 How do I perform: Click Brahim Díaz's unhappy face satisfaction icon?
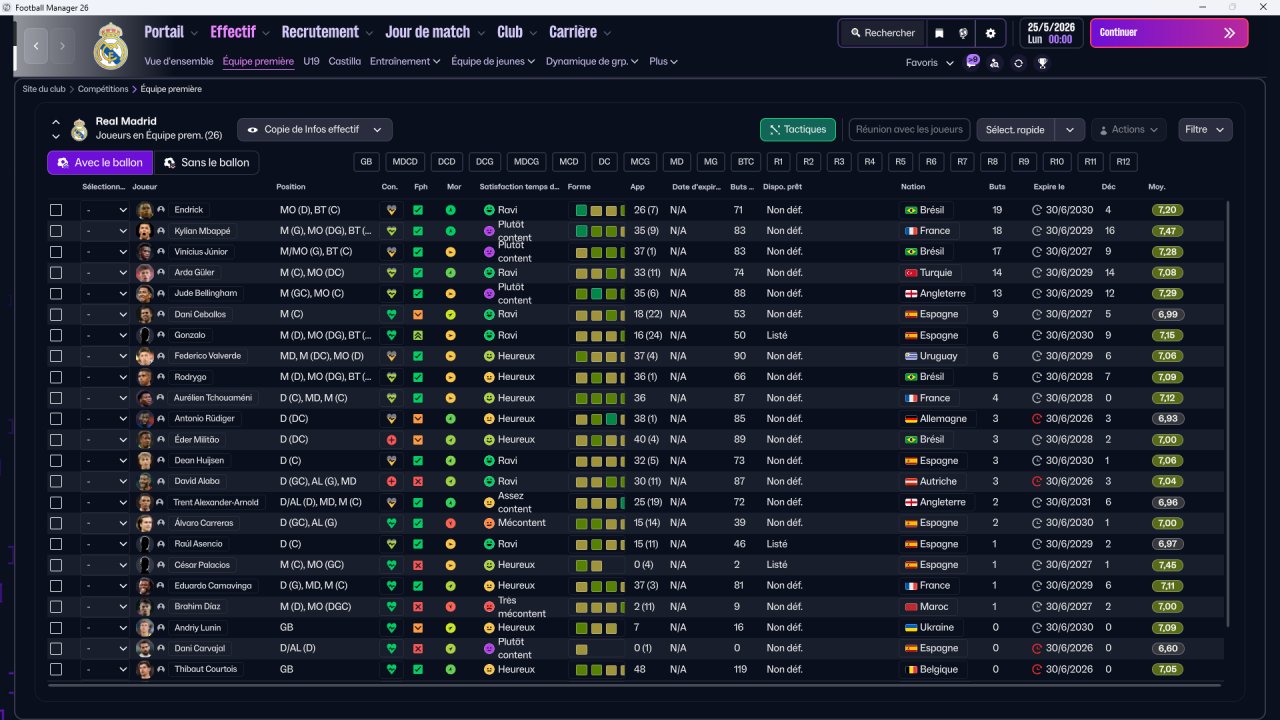click(x=489, y=607)
